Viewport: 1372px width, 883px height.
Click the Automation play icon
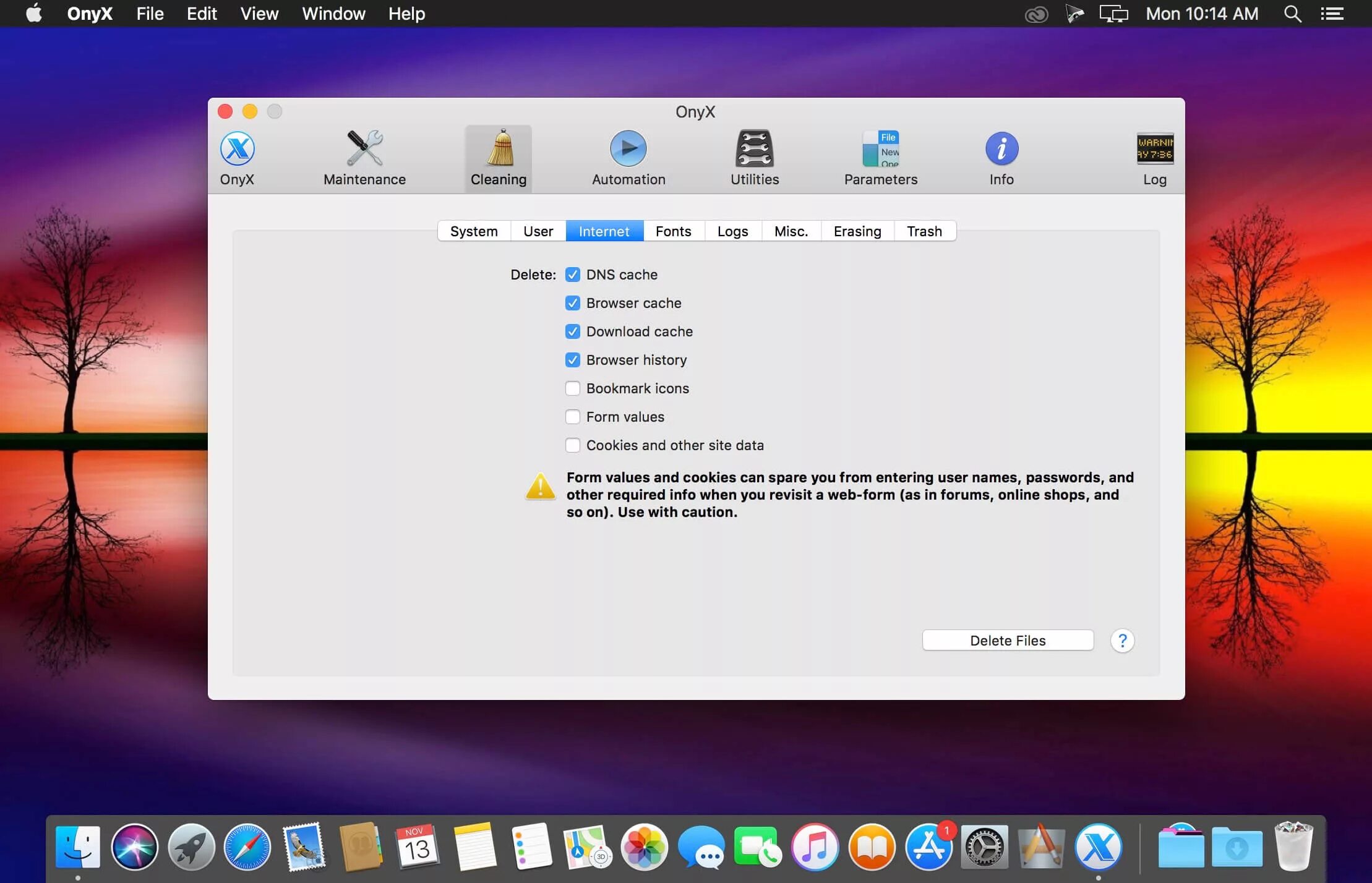click(x=628, y=148)
